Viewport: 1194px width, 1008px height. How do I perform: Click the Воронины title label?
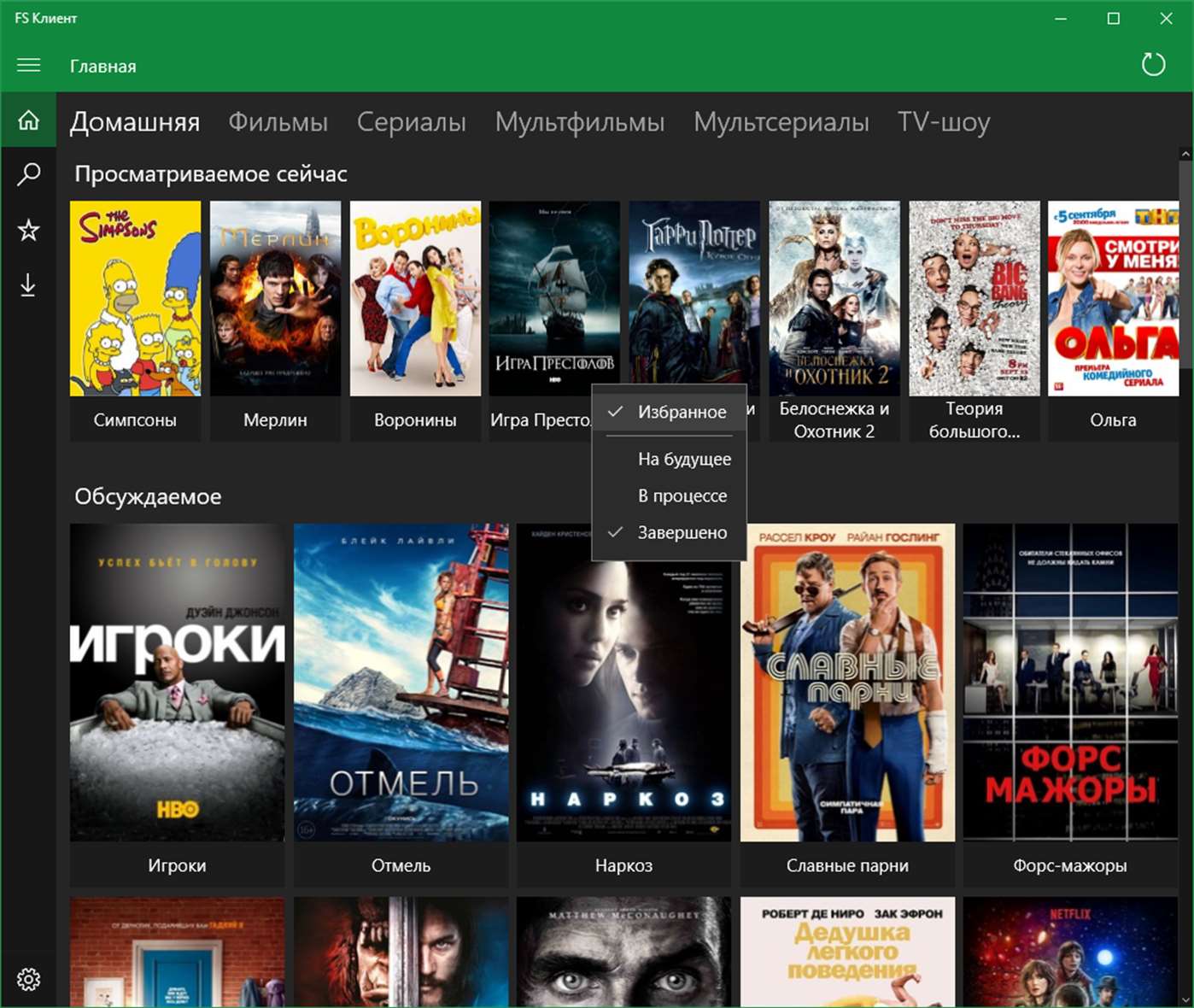pos(415,420)
